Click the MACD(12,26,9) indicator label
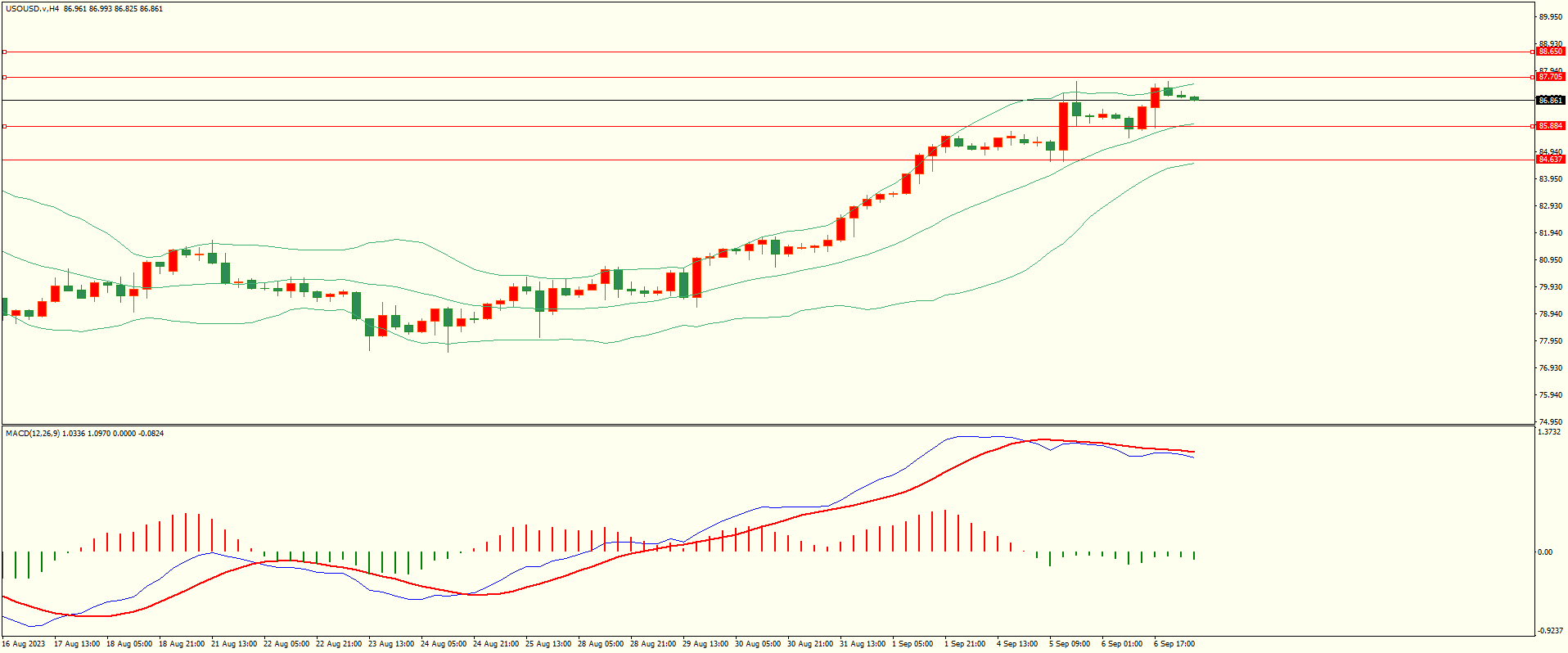Image resolution: width=1568 pixels, height=653 pixels. click(x=33, y=433)
